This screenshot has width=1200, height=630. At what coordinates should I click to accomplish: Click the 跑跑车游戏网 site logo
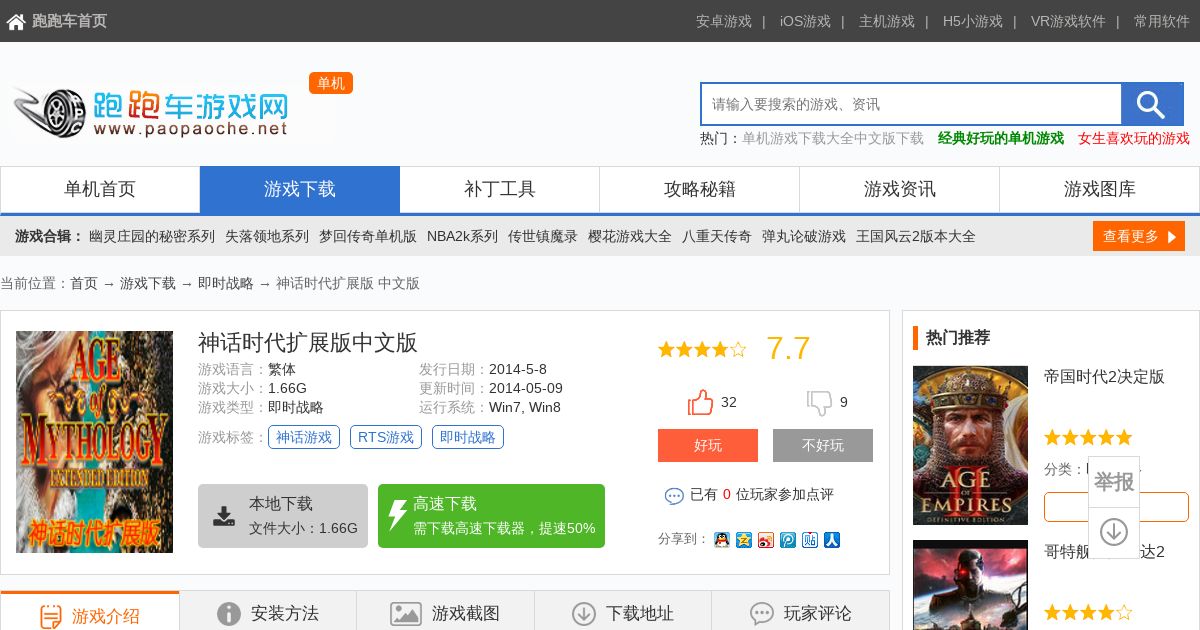(x=150, y=112)
